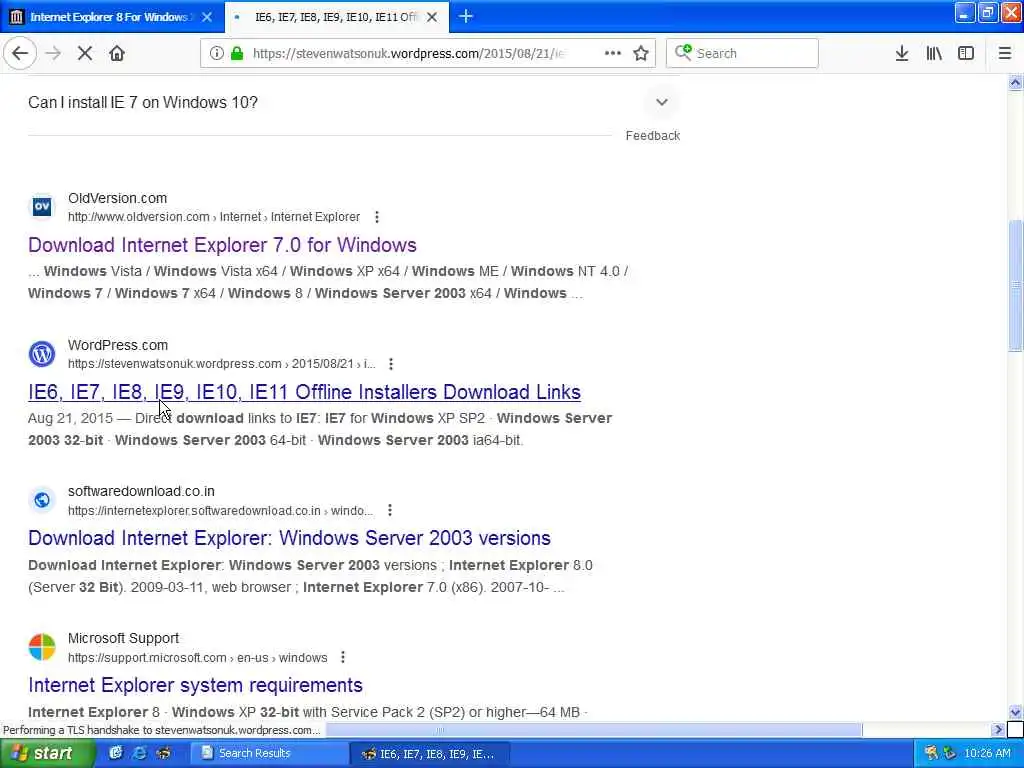Switch to IE6, IE7, IE8 taskbar window

(428, 754)
